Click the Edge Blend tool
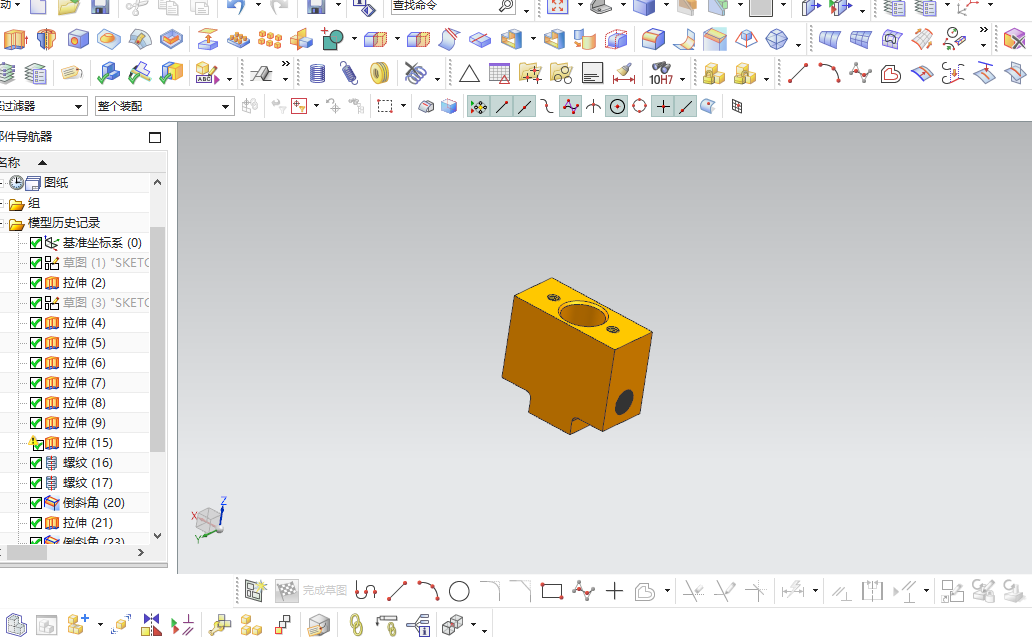Viewport: 1032px width, 637px height. [653, 39]
